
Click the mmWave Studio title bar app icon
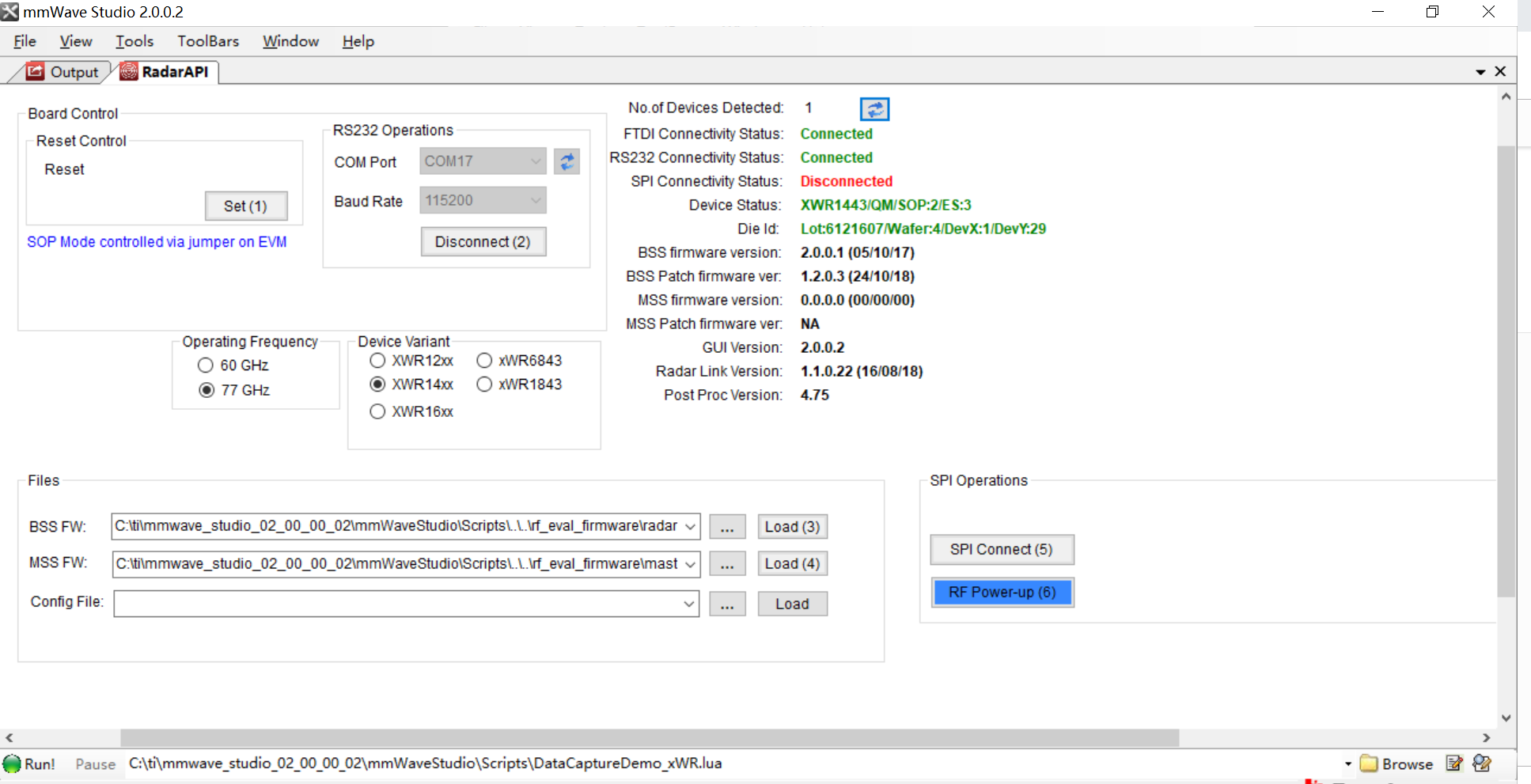pos(9,12)
